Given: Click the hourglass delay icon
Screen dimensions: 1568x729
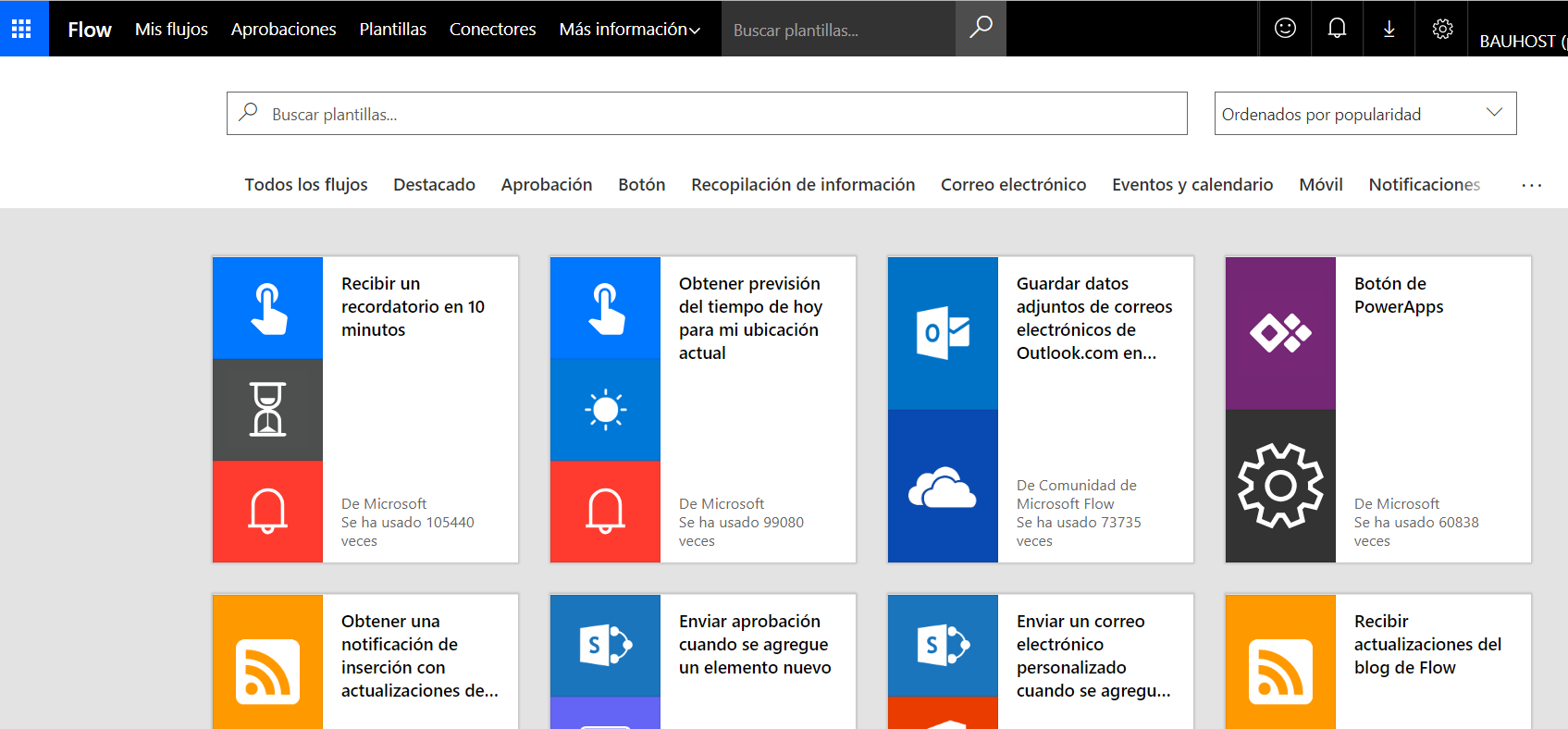Looking at the screenshot, I should (x=268, y=410).
